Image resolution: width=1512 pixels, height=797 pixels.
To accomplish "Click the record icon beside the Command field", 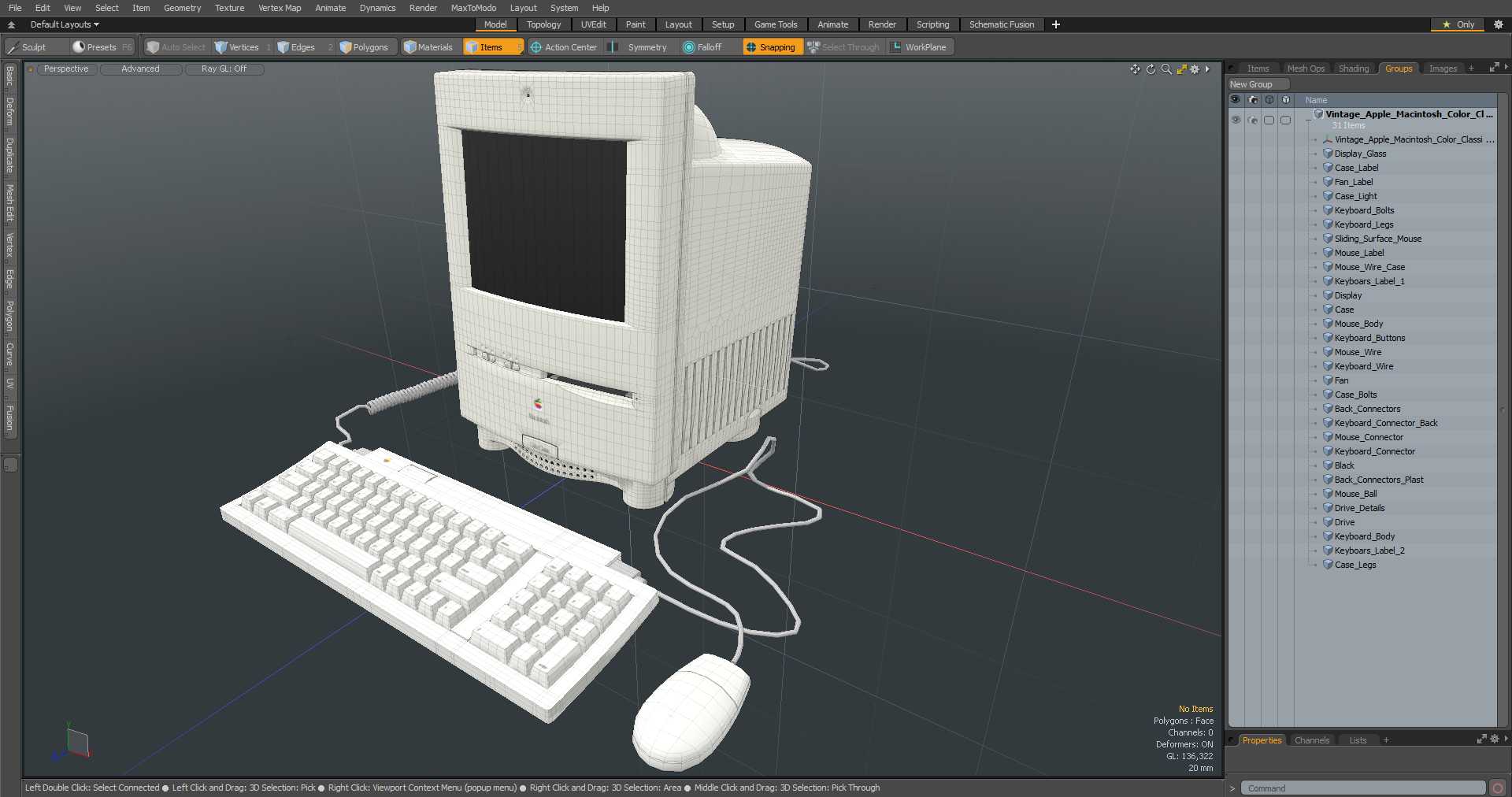I will 1498,788.
